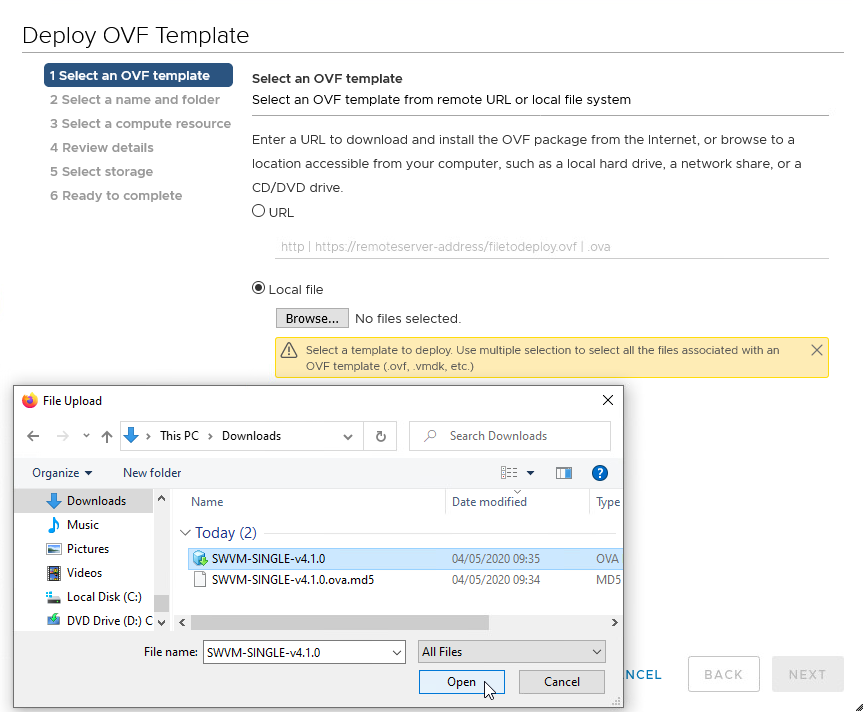
Task: Open the Organize menu
Action: click(62, 473)
